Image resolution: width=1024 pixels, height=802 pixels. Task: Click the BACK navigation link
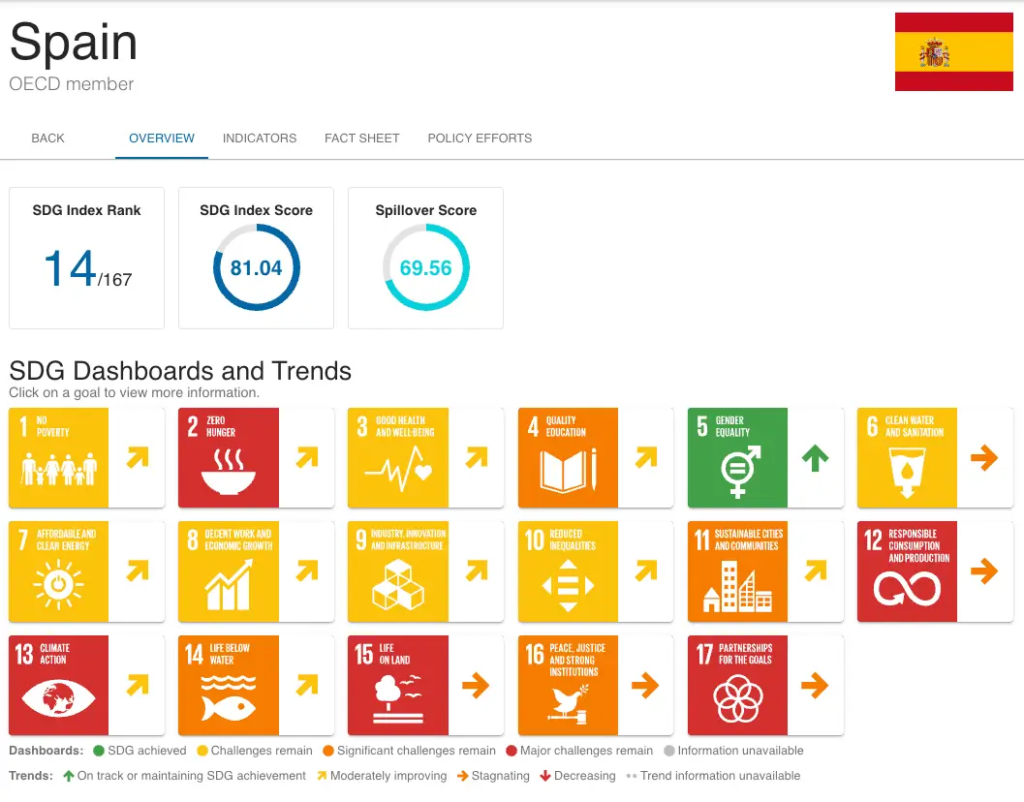click(47, 138)
